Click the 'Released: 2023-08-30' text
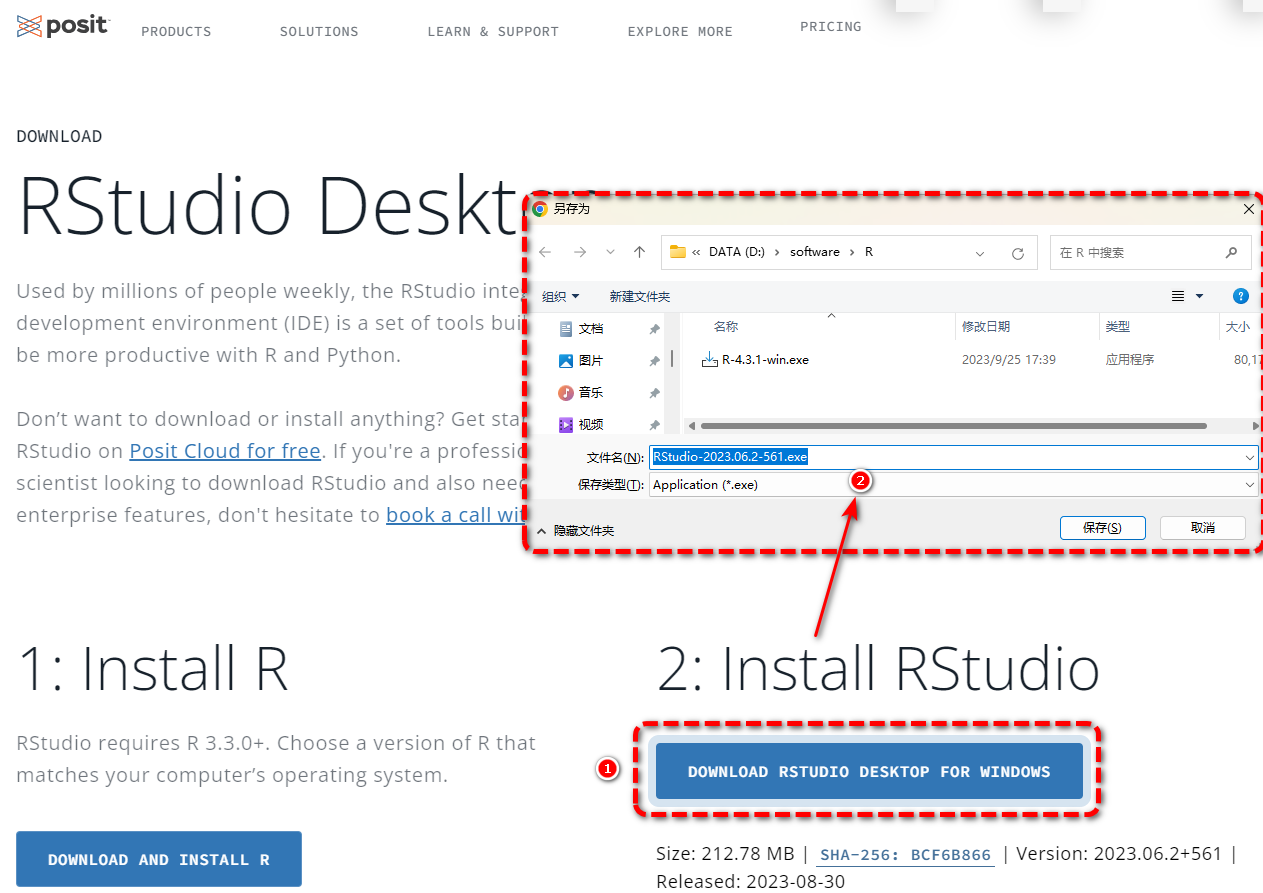This screenshot has width=1263, height=893. [x=753, y=881]
